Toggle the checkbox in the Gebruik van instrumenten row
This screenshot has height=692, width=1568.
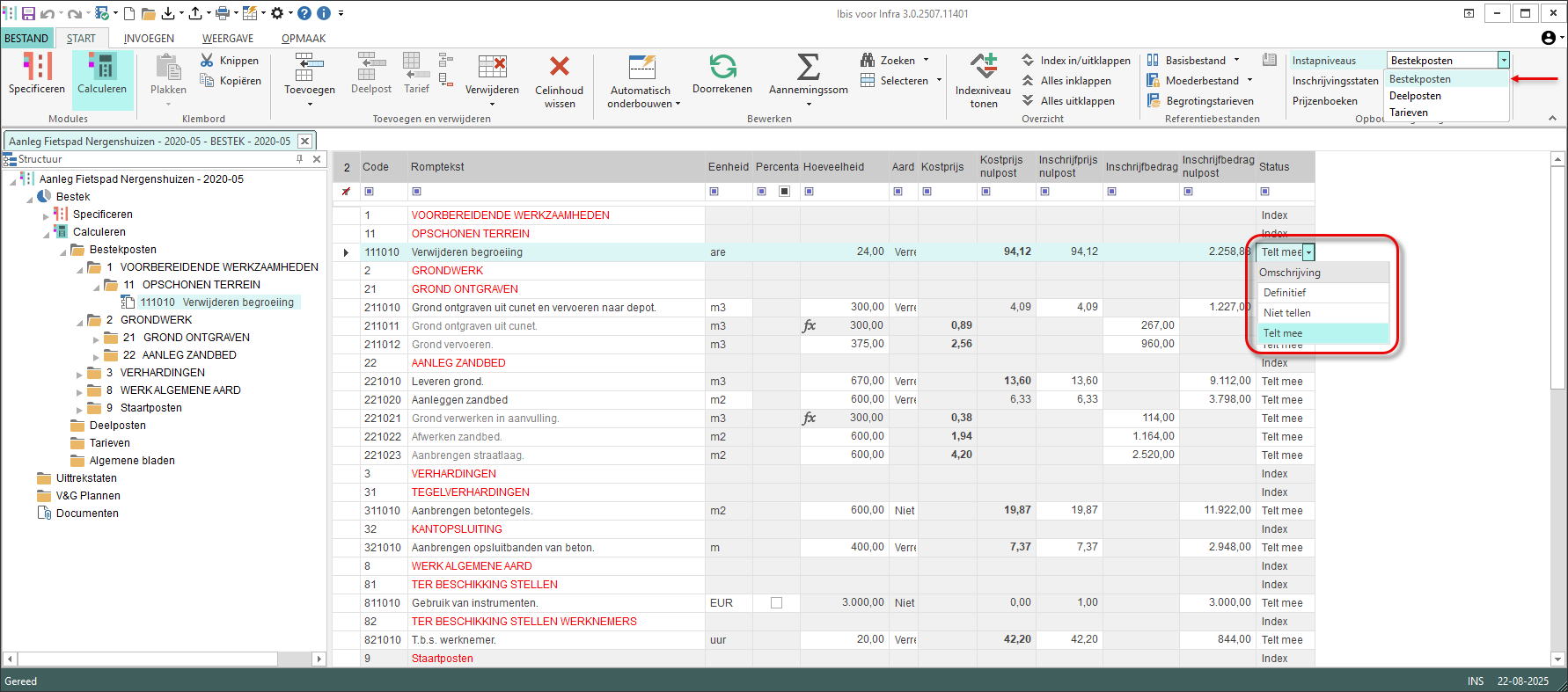(x=776, y=603)
